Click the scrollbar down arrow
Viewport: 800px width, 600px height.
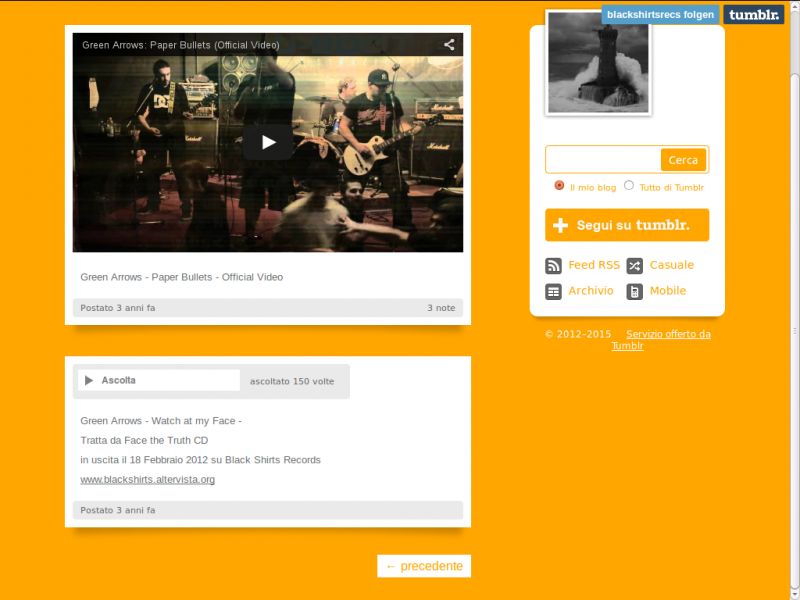(795, 594)
